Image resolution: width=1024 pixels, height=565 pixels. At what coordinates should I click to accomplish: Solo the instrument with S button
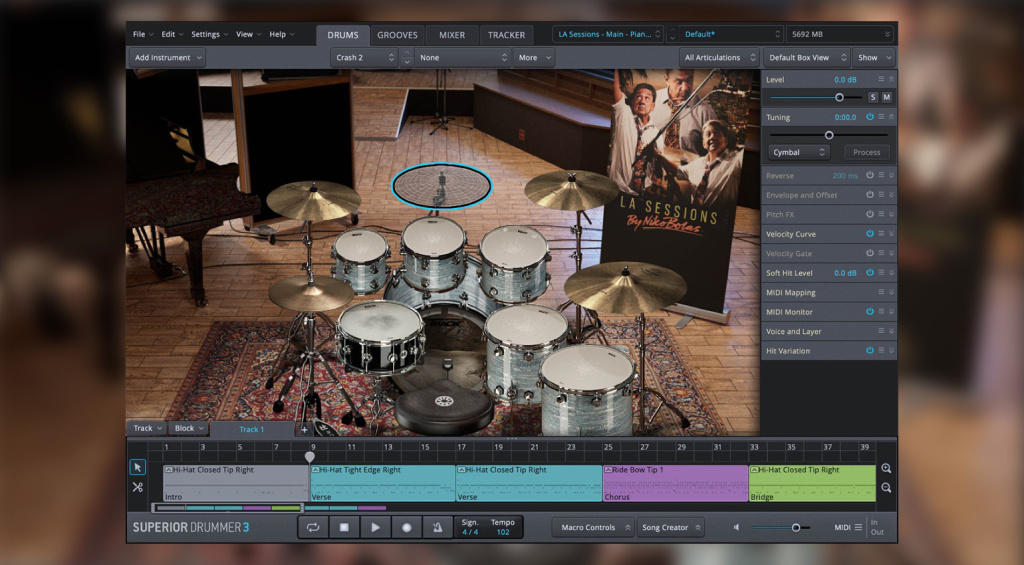click(872, 97)
